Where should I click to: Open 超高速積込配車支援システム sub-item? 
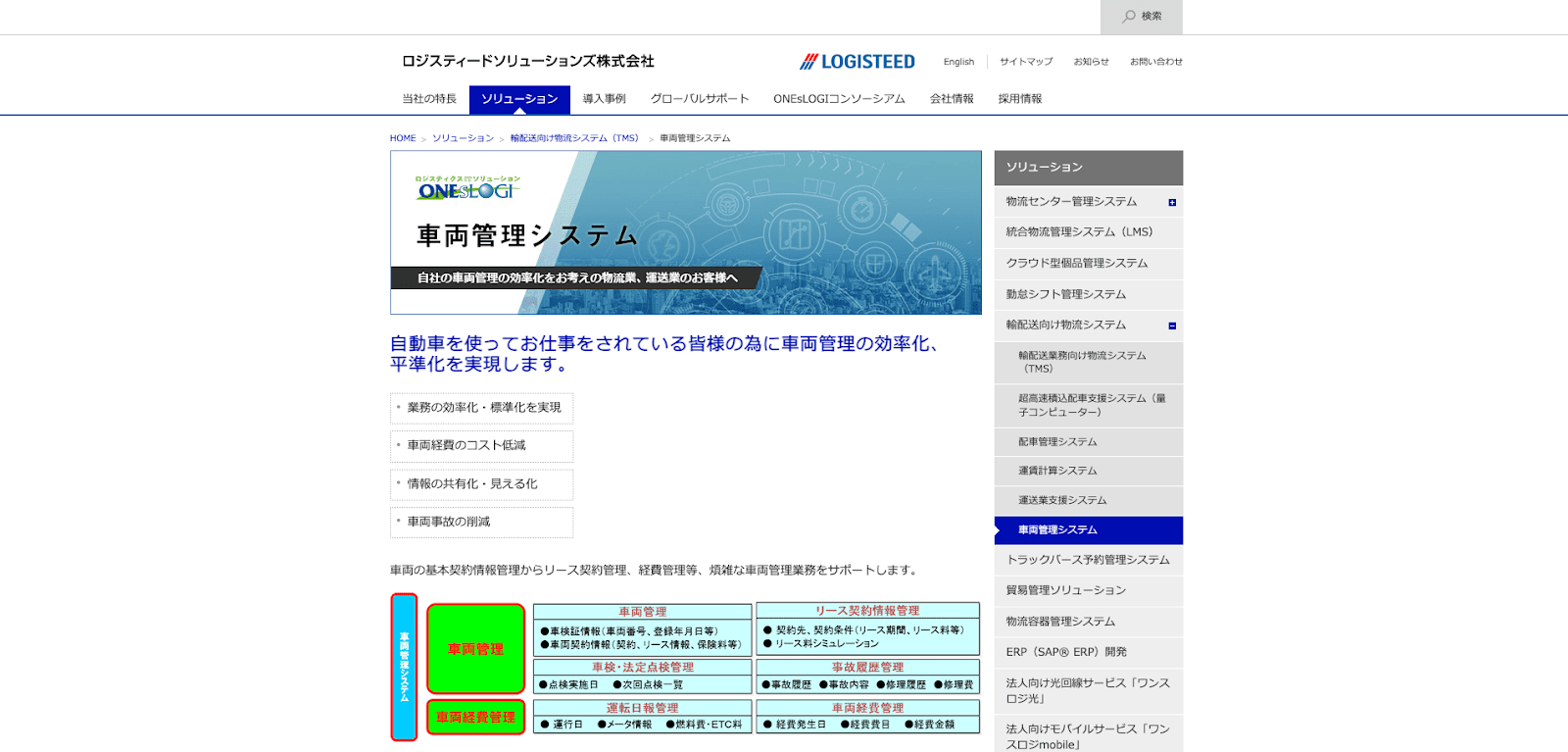(x=1089, y=406)
